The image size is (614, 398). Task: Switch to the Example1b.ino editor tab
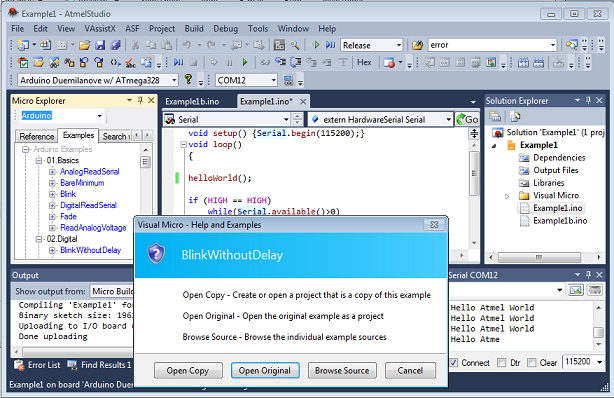pyautogui.click(x=192, y=102)
